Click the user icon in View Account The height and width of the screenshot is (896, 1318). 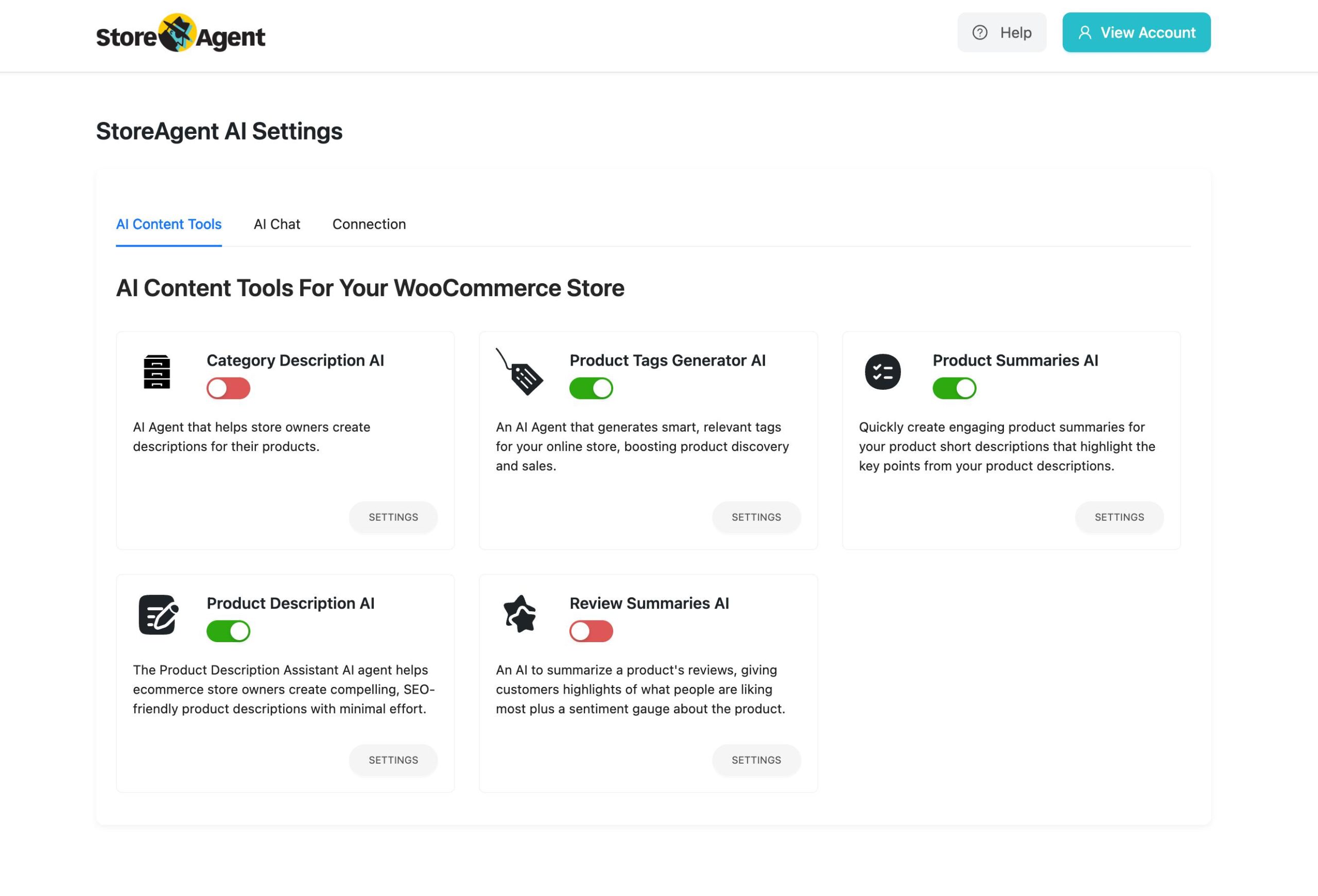[x=1084, y=33]
